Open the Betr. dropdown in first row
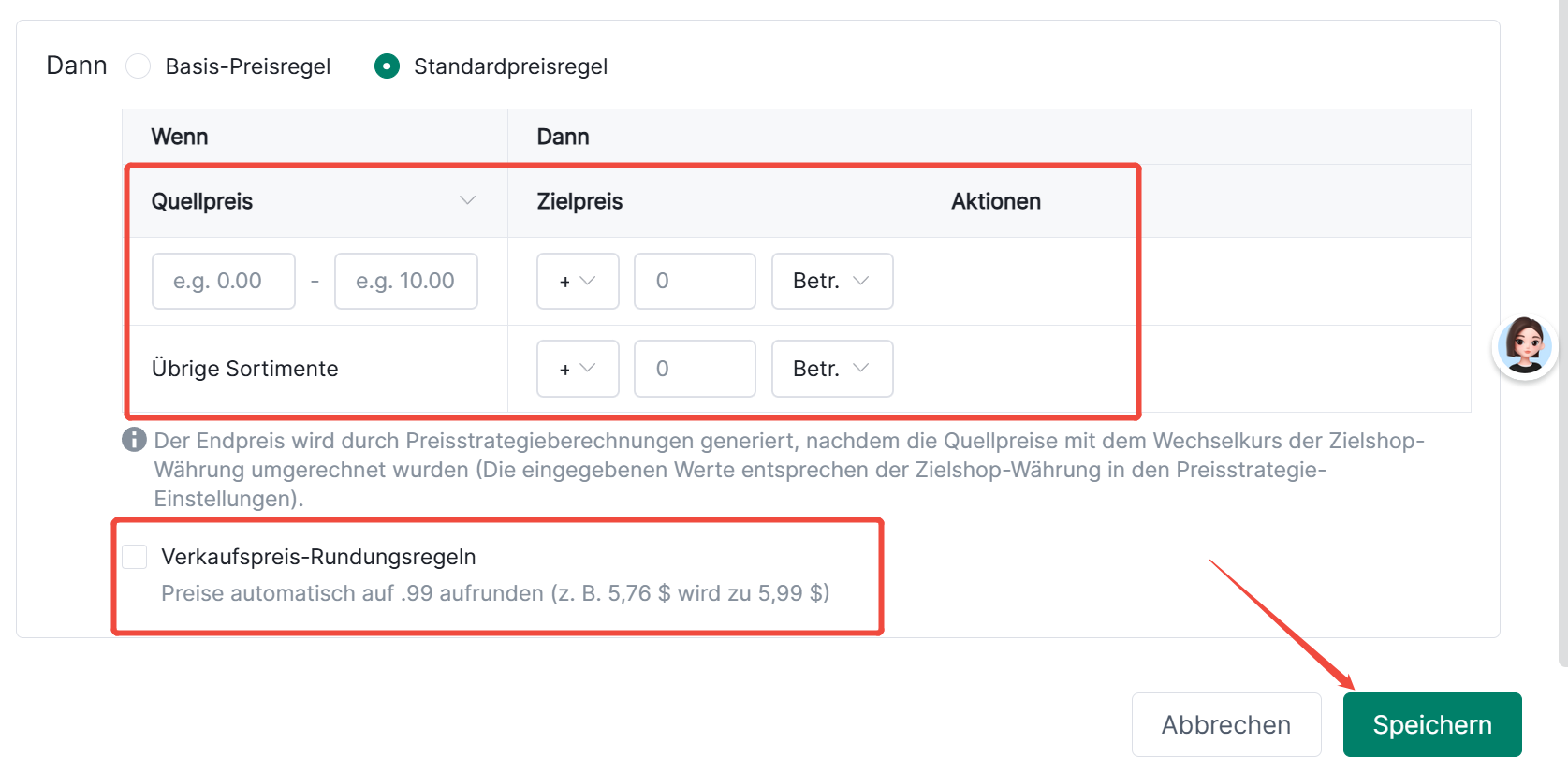 click(832, 281)
